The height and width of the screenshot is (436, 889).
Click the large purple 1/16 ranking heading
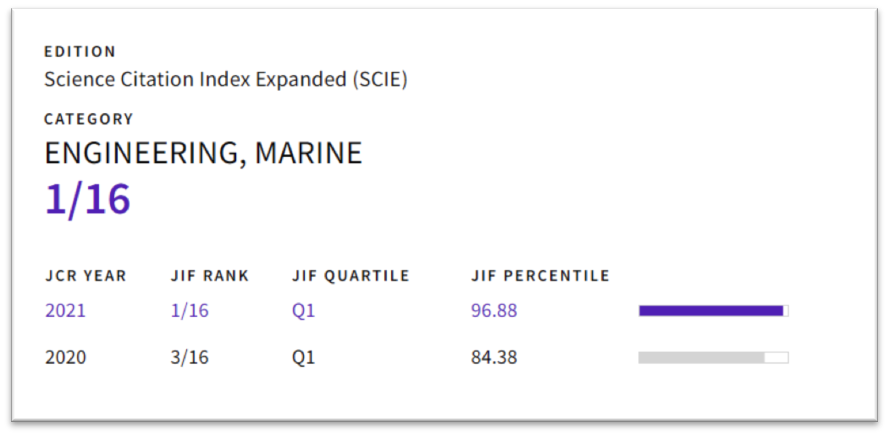[88, 199]
